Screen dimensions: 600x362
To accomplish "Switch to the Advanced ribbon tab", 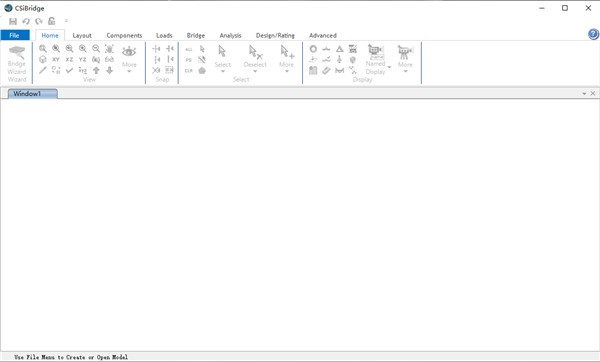I will 323,35.
